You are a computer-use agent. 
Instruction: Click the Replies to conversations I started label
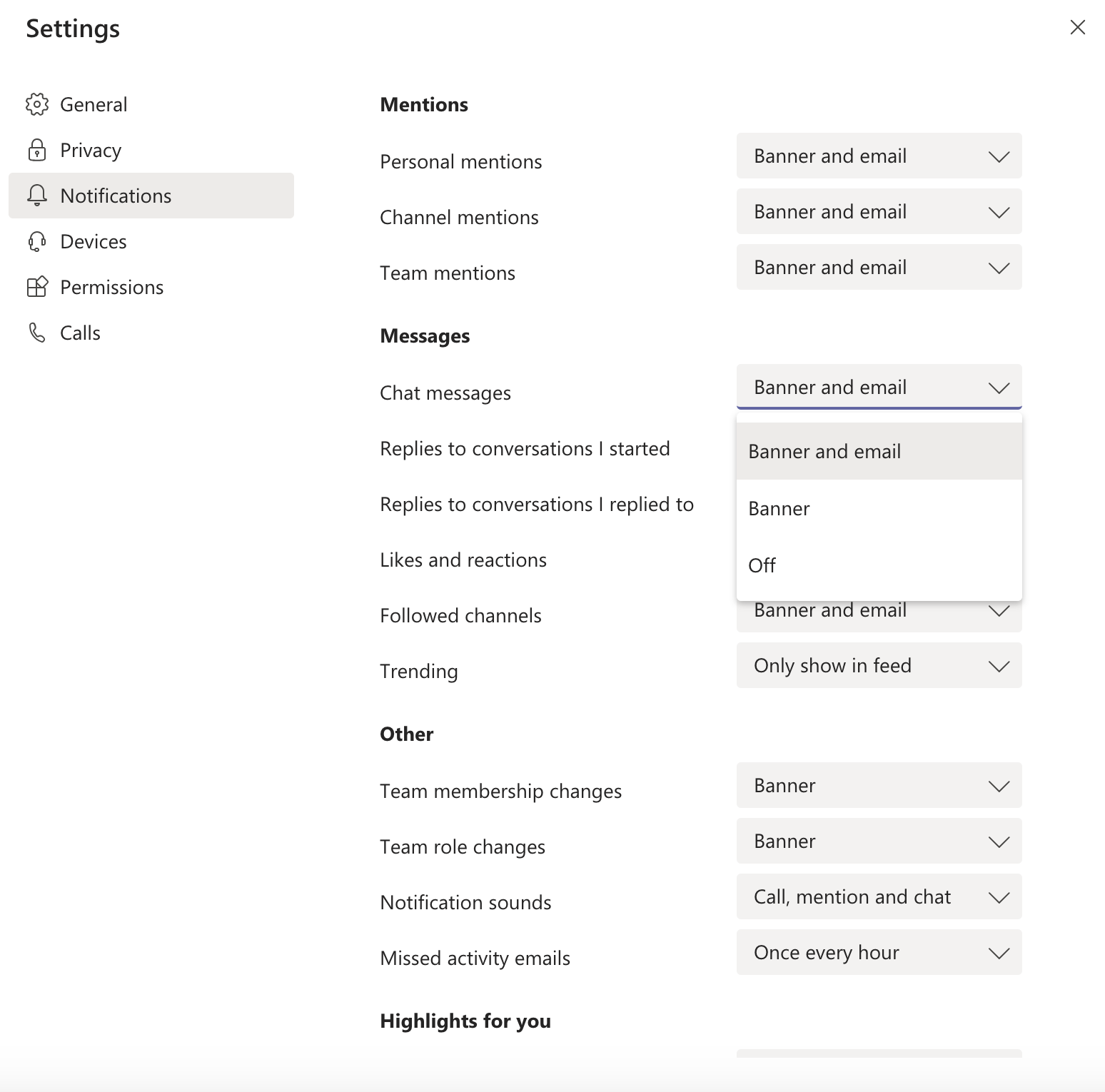(x=525, y=449)
